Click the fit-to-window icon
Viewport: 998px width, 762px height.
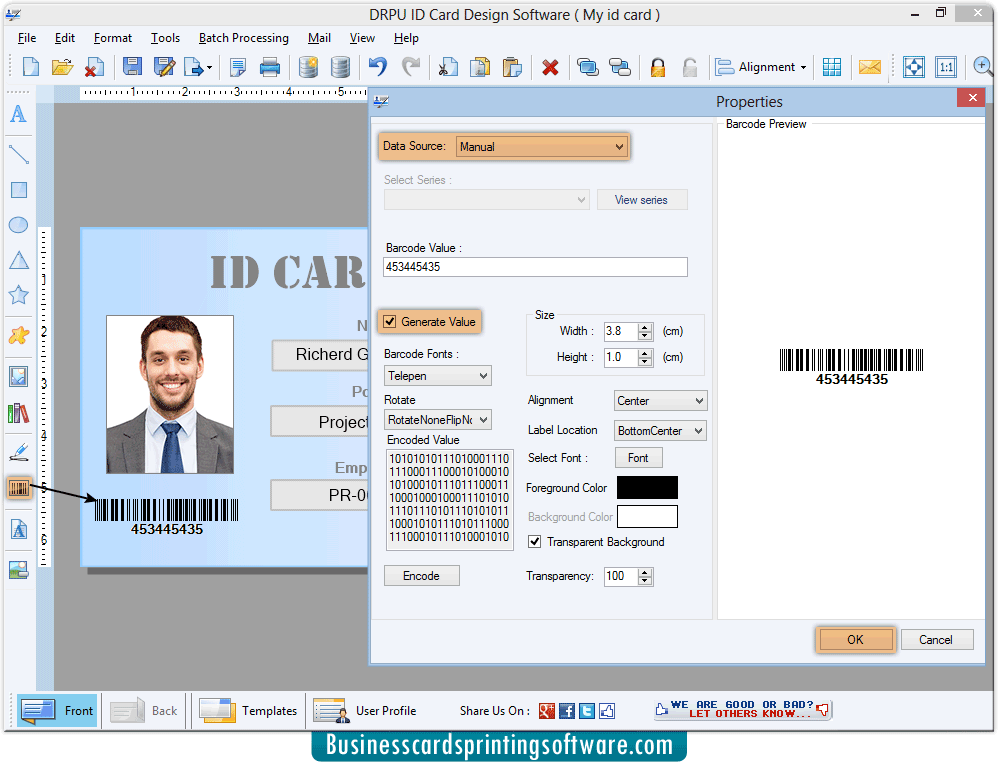coord(914,67)
